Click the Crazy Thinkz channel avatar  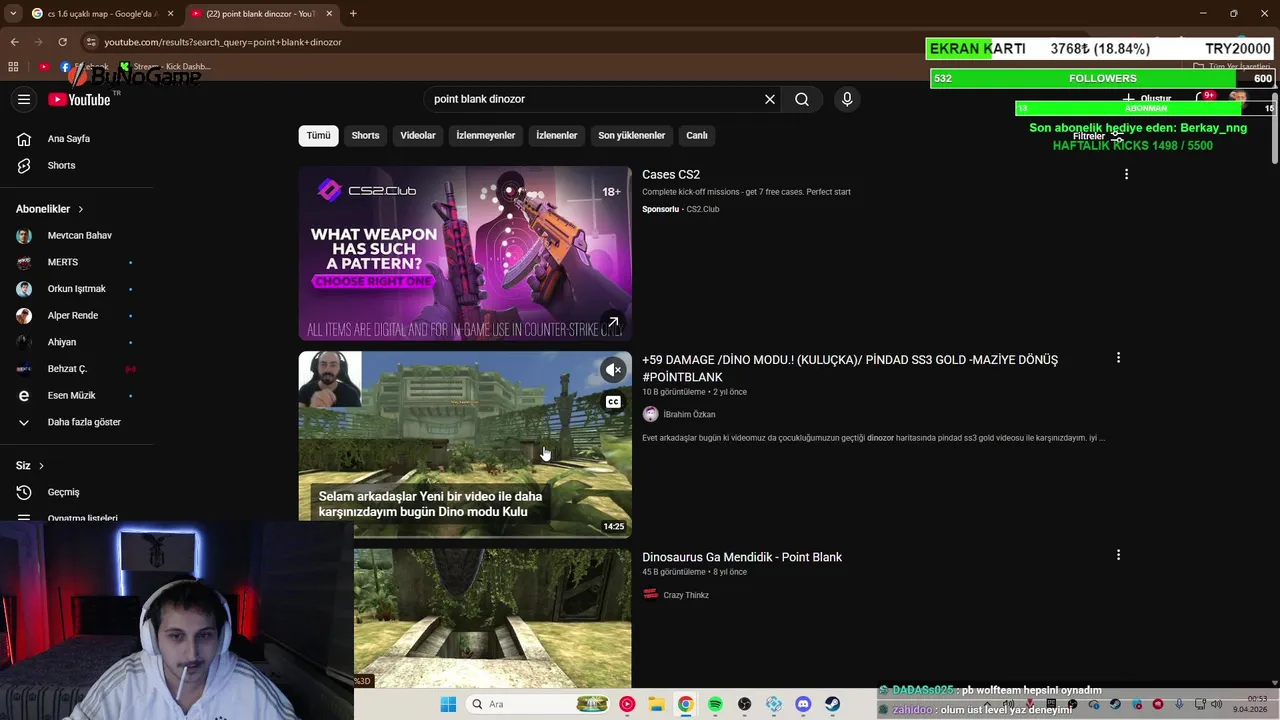[x=650, y=594]
